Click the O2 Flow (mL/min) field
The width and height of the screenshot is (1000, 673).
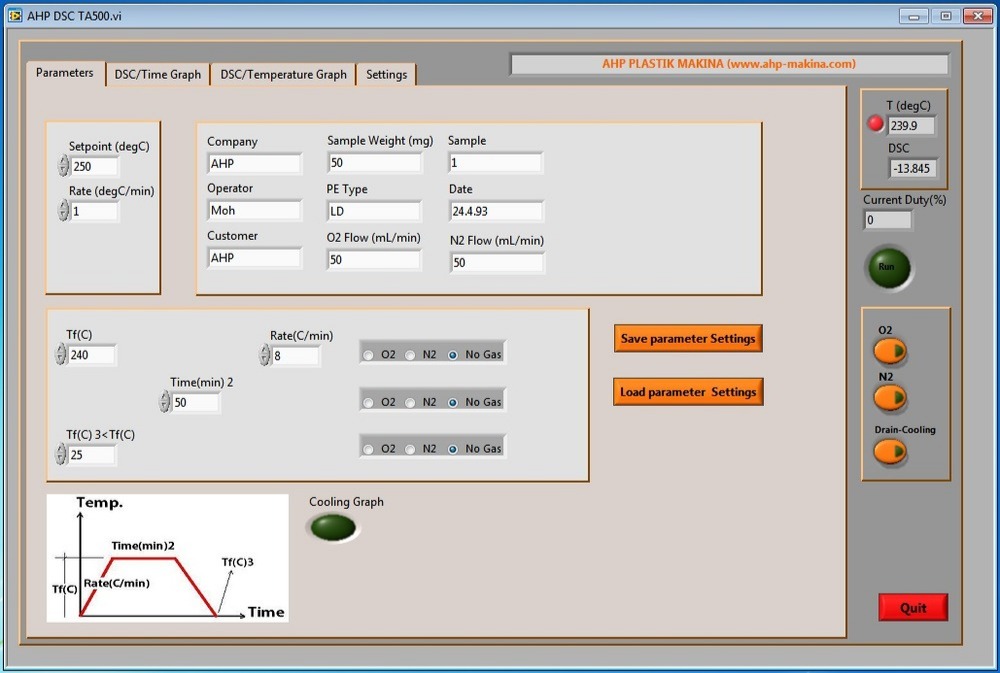(374, 259)
